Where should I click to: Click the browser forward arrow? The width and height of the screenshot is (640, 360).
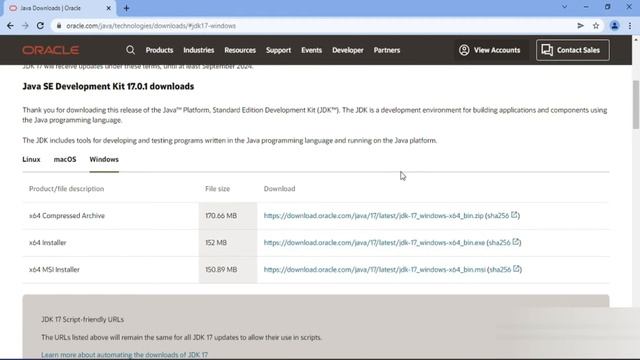(25, 26)
